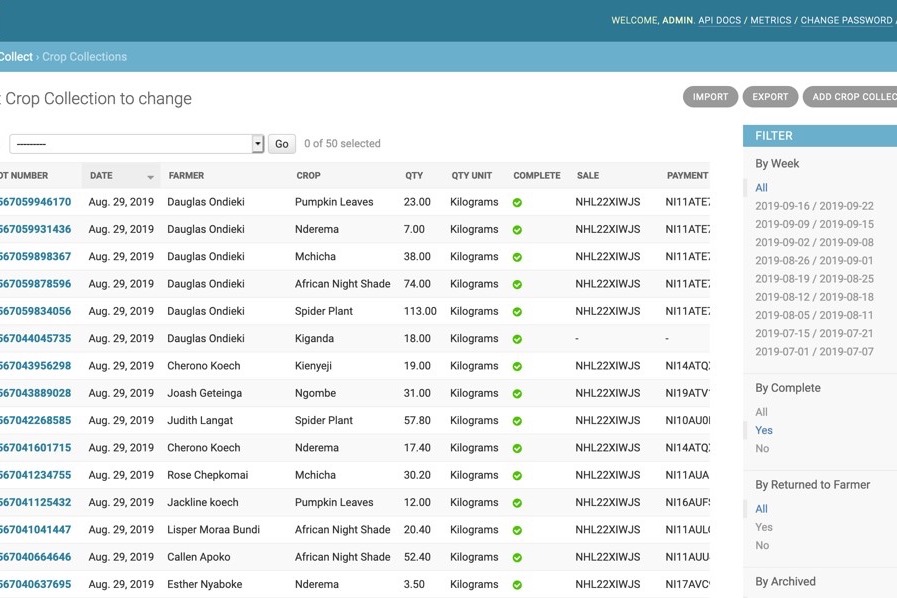Click the complete checkmark icon for Ngombe row
The image size is (897, 598).
[x=517, y=394]
